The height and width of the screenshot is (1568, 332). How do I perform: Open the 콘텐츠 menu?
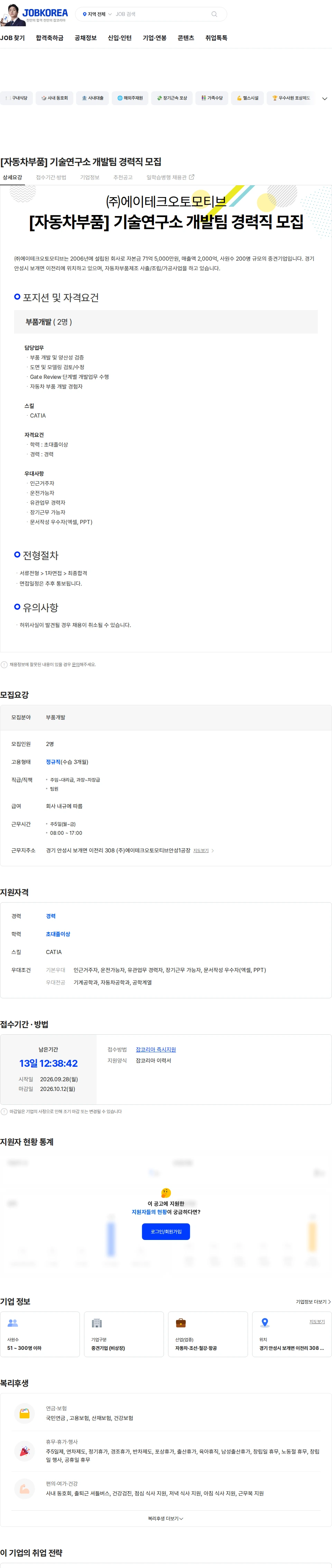(x=186, y=38)
